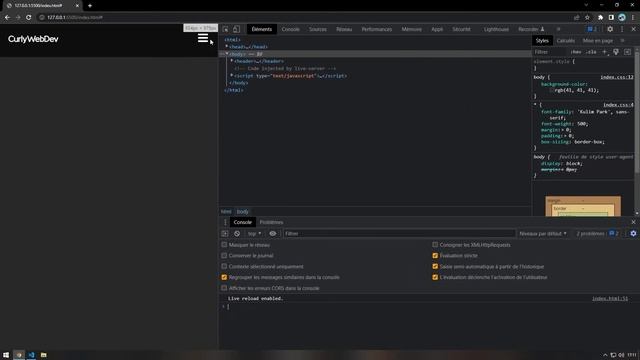
Task: Open a new browser tab
Action: [x=90, y=6]
